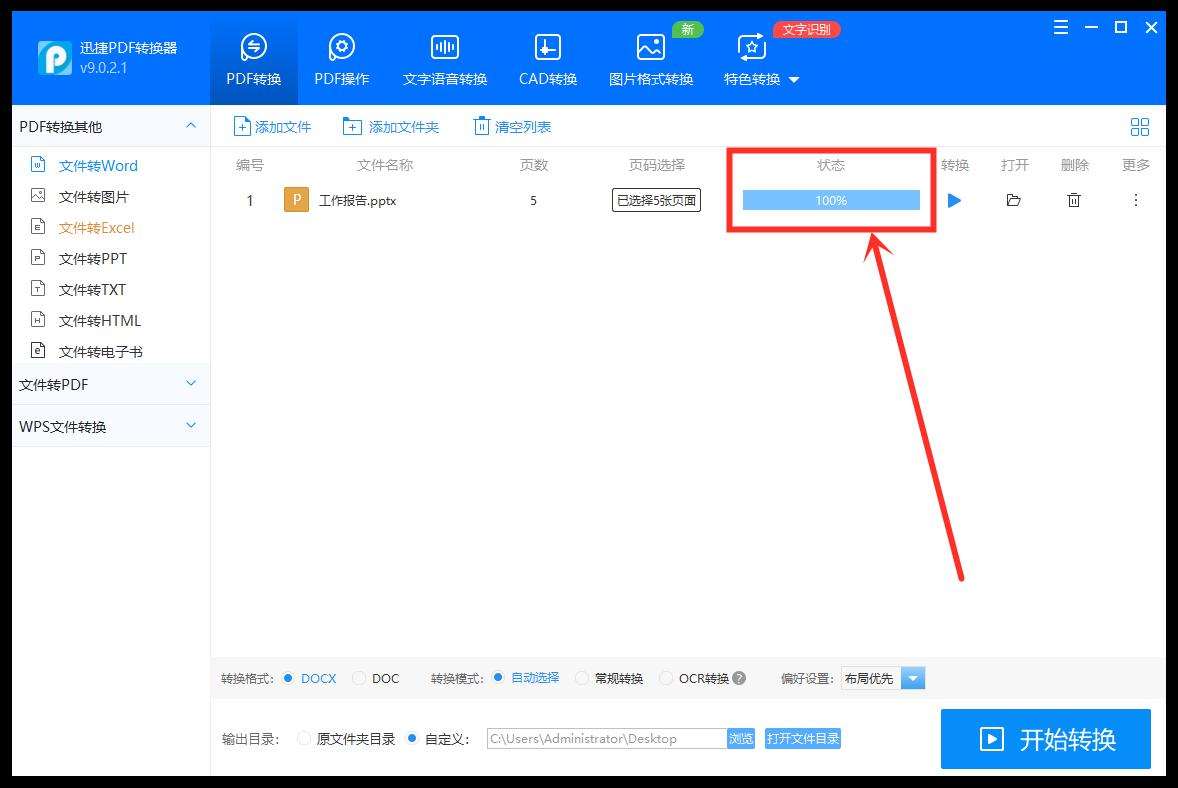The height and width of the screenshot is (788, 1178).
Task: Click the grid layout icon top right
Action: [1139, 126]
